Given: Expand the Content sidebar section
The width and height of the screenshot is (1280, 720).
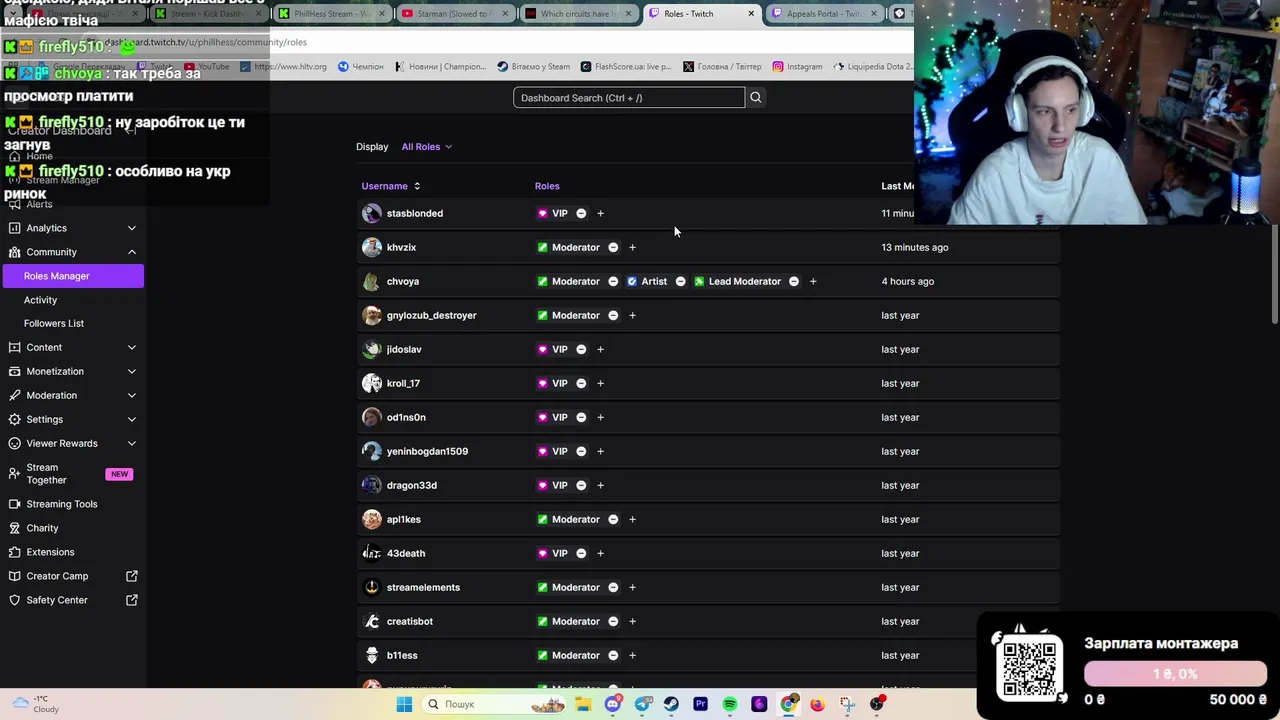Looking at the screenshot, I should tap(131, 347).
